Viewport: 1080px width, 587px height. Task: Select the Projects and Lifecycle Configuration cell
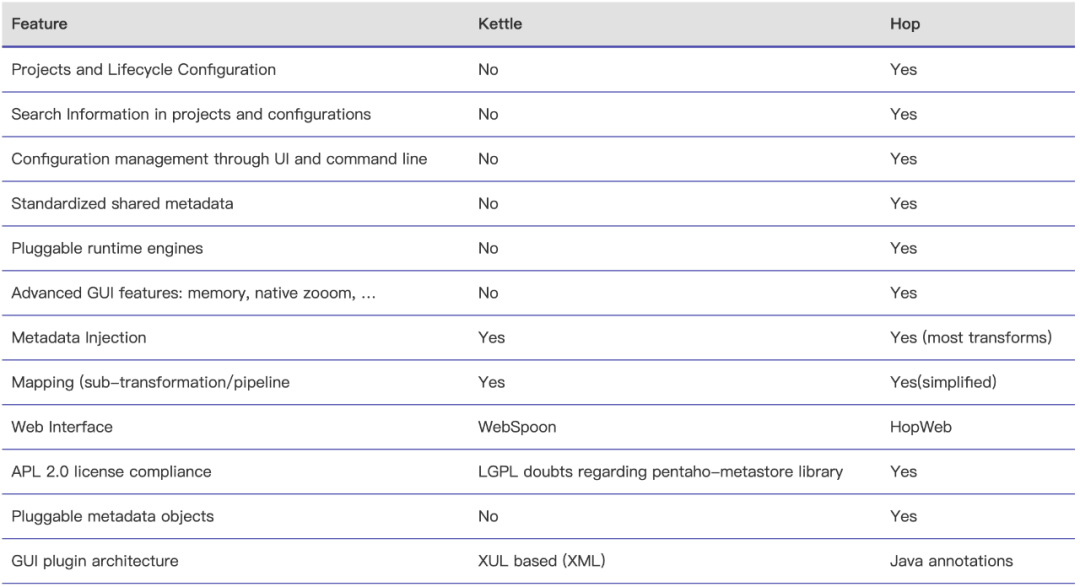tap(143, 70)
